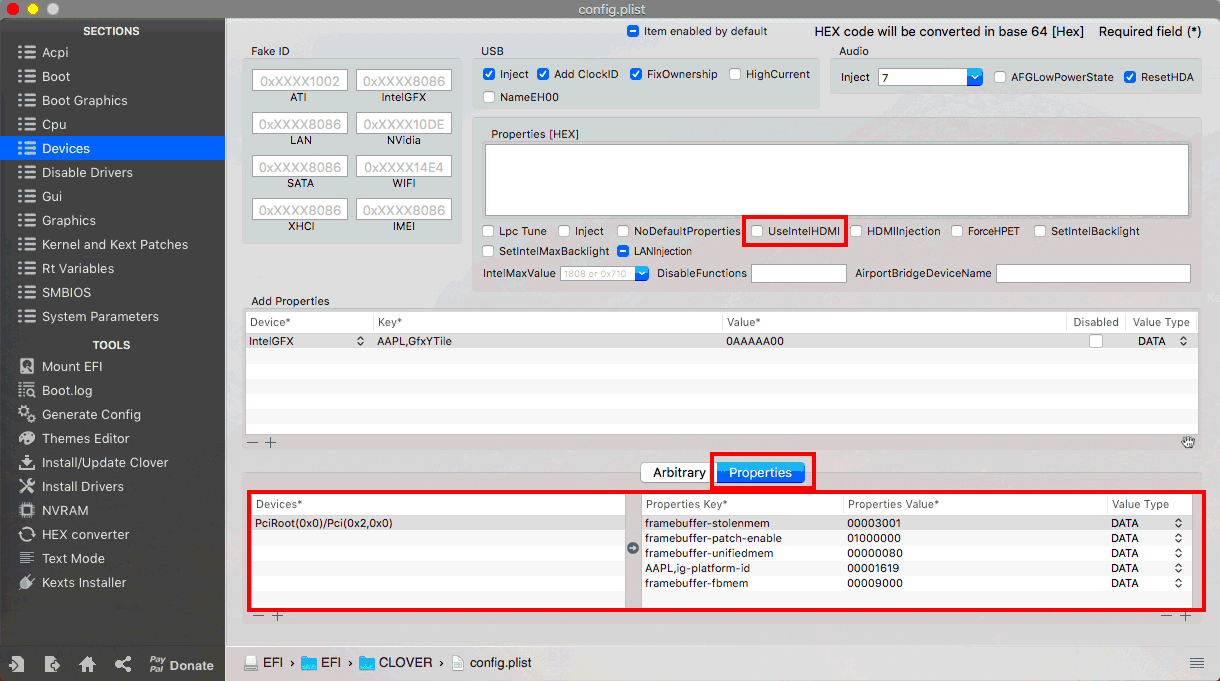Open the Themes Editor

pos(88,438)
